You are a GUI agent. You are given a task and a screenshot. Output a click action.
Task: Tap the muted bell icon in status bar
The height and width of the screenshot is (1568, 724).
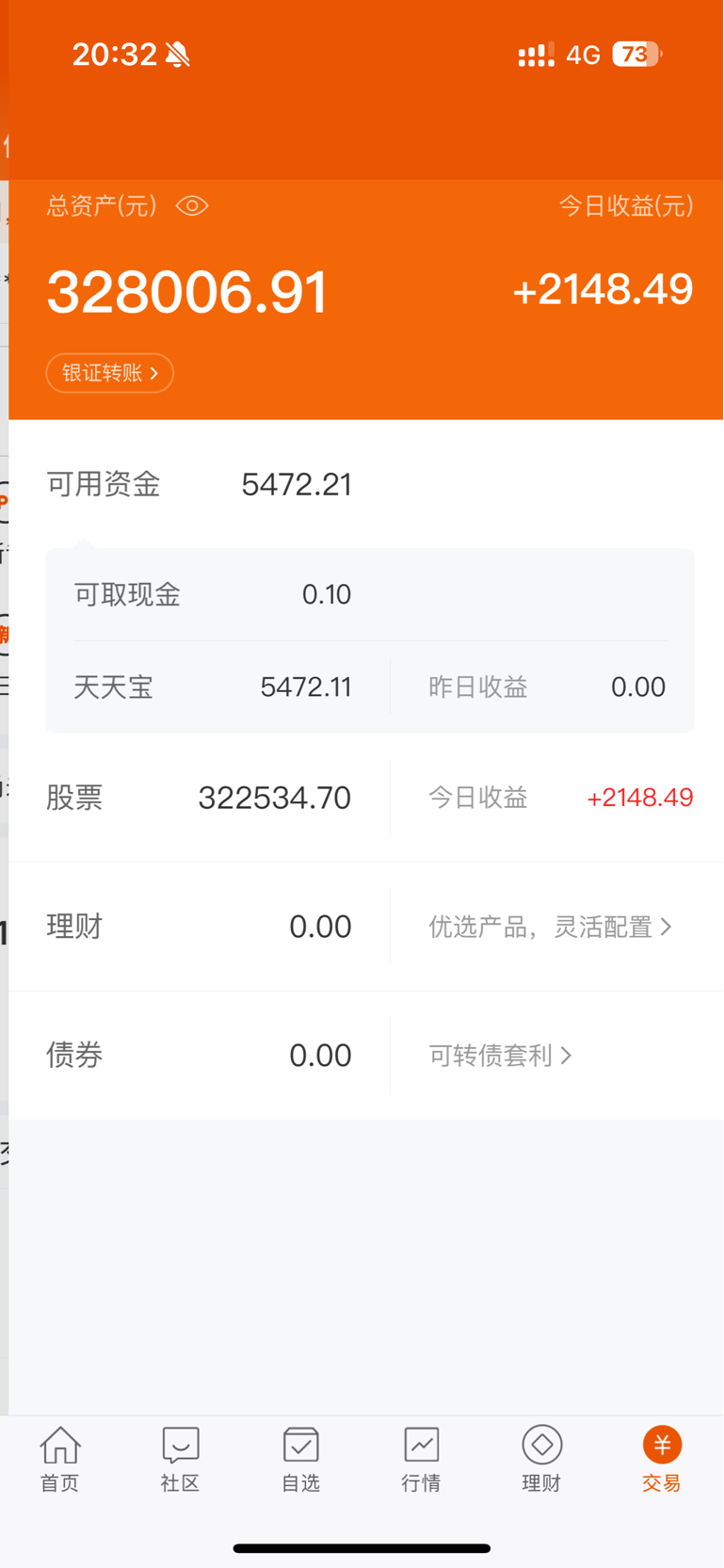(x=177, y=55)
